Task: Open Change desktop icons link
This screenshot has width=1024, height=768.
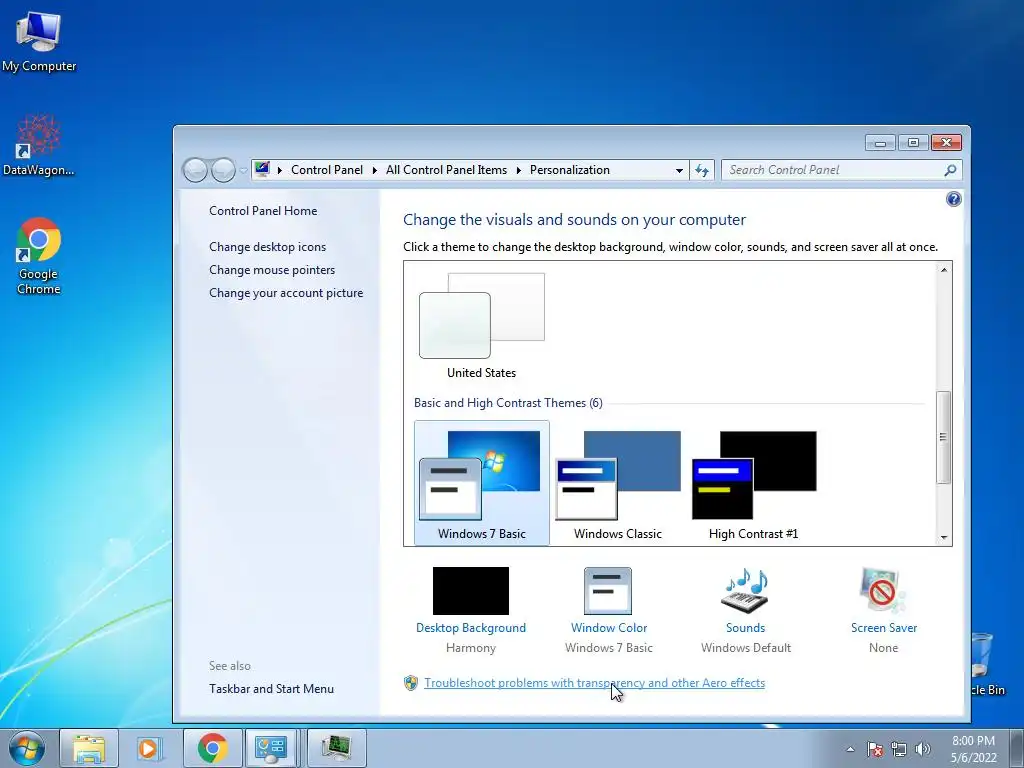Action: coord(268,247)
